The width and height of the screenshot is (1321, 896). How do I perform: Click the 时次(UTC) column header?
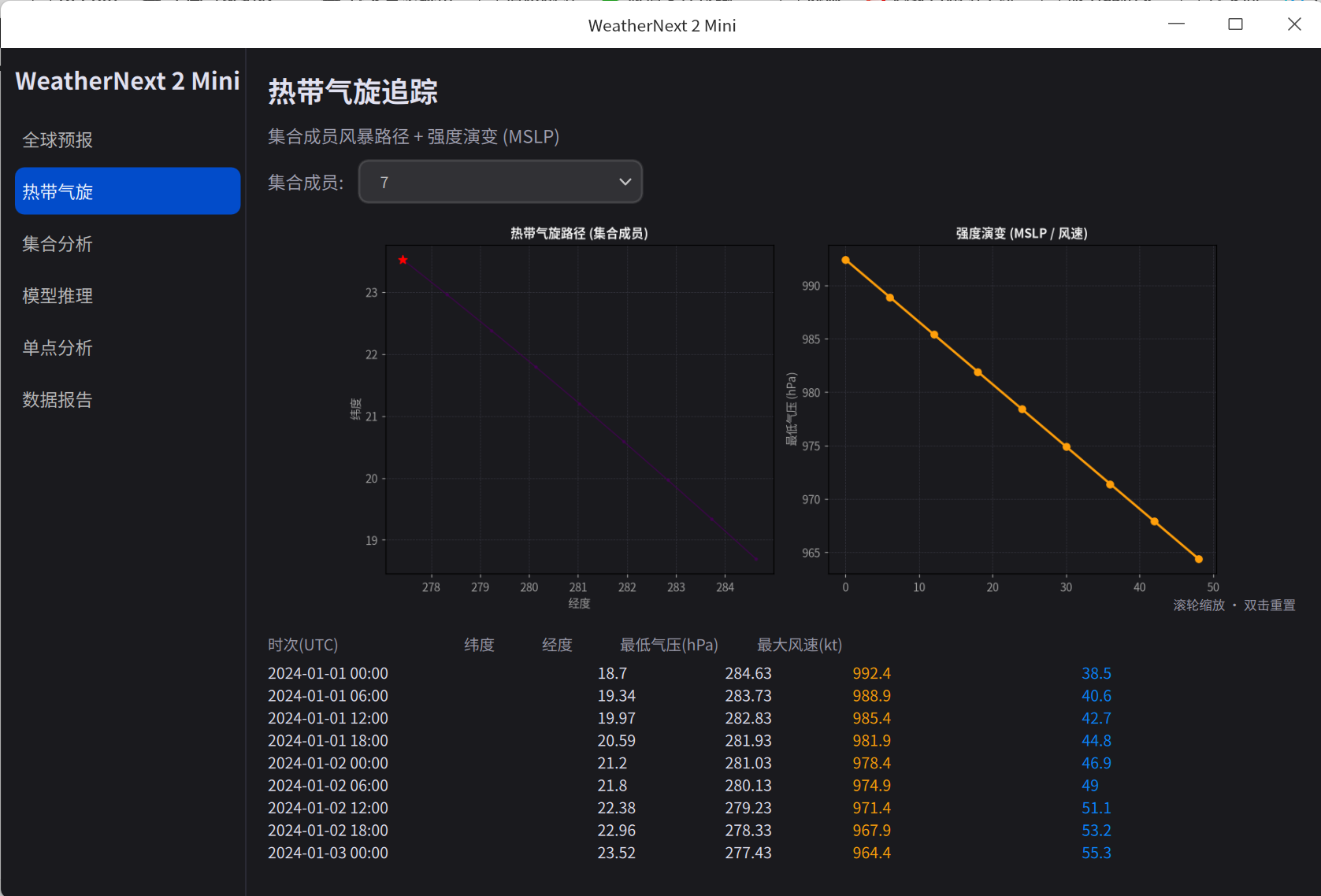tap(303, 645)
